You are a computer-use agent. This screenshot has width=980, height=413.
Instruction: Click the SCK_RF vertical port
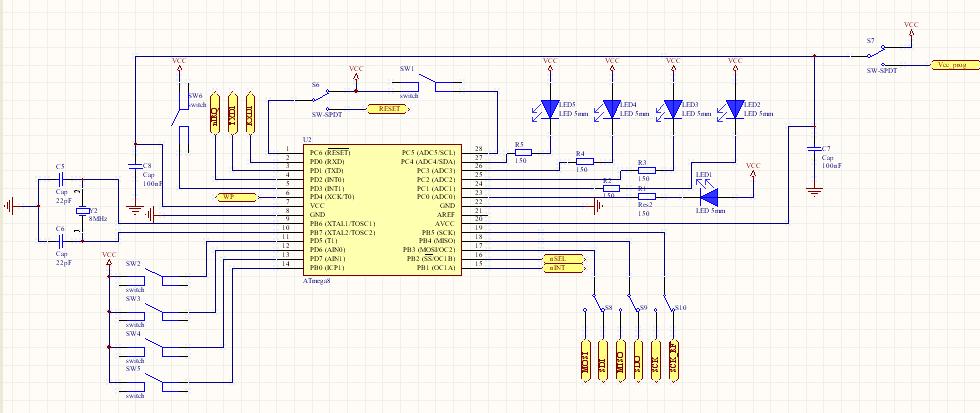pyautogui.click(x=673, y=361)
